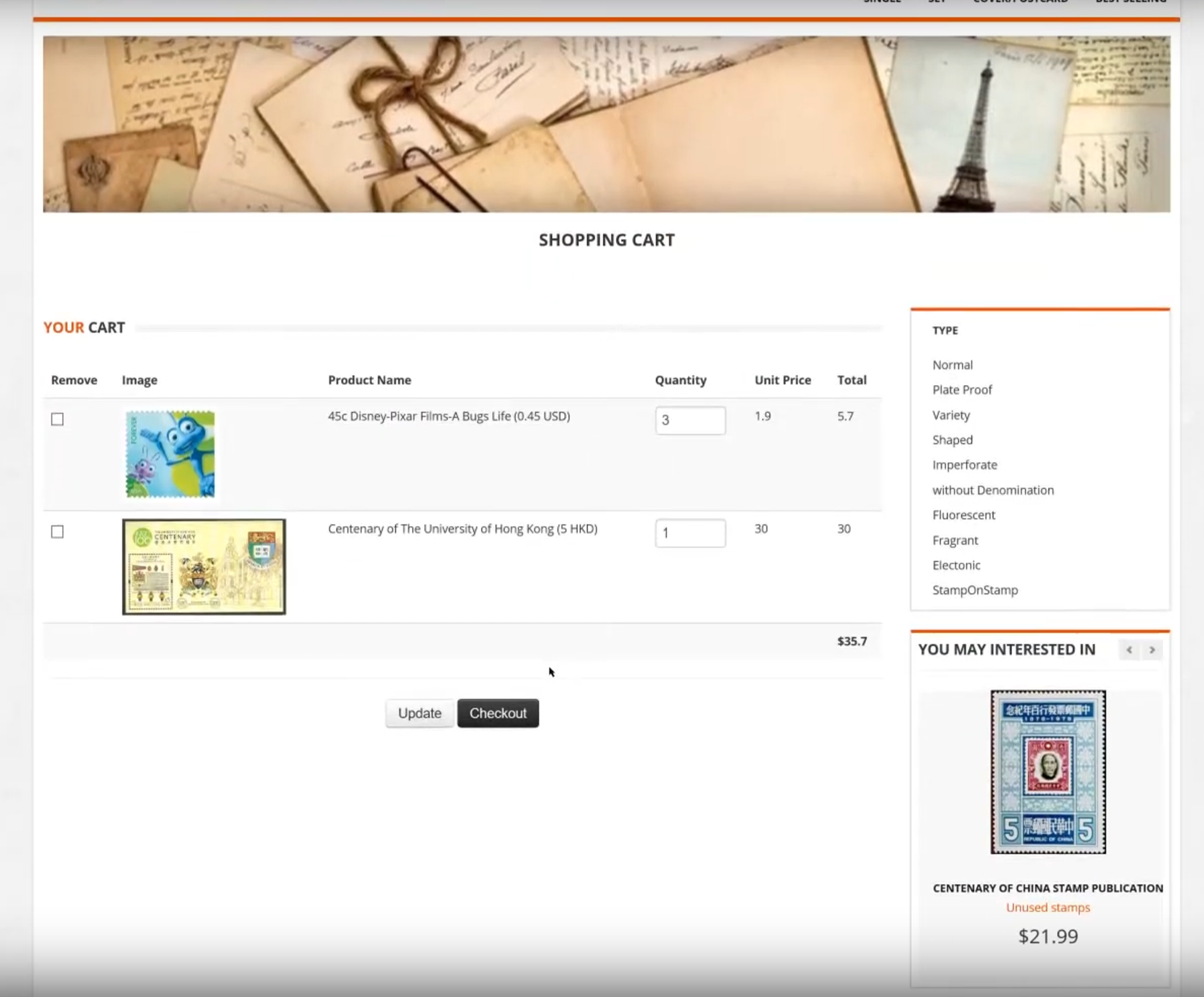Click the previous arrow in recommendations carousel
1204x997 pixels.
1129,650
